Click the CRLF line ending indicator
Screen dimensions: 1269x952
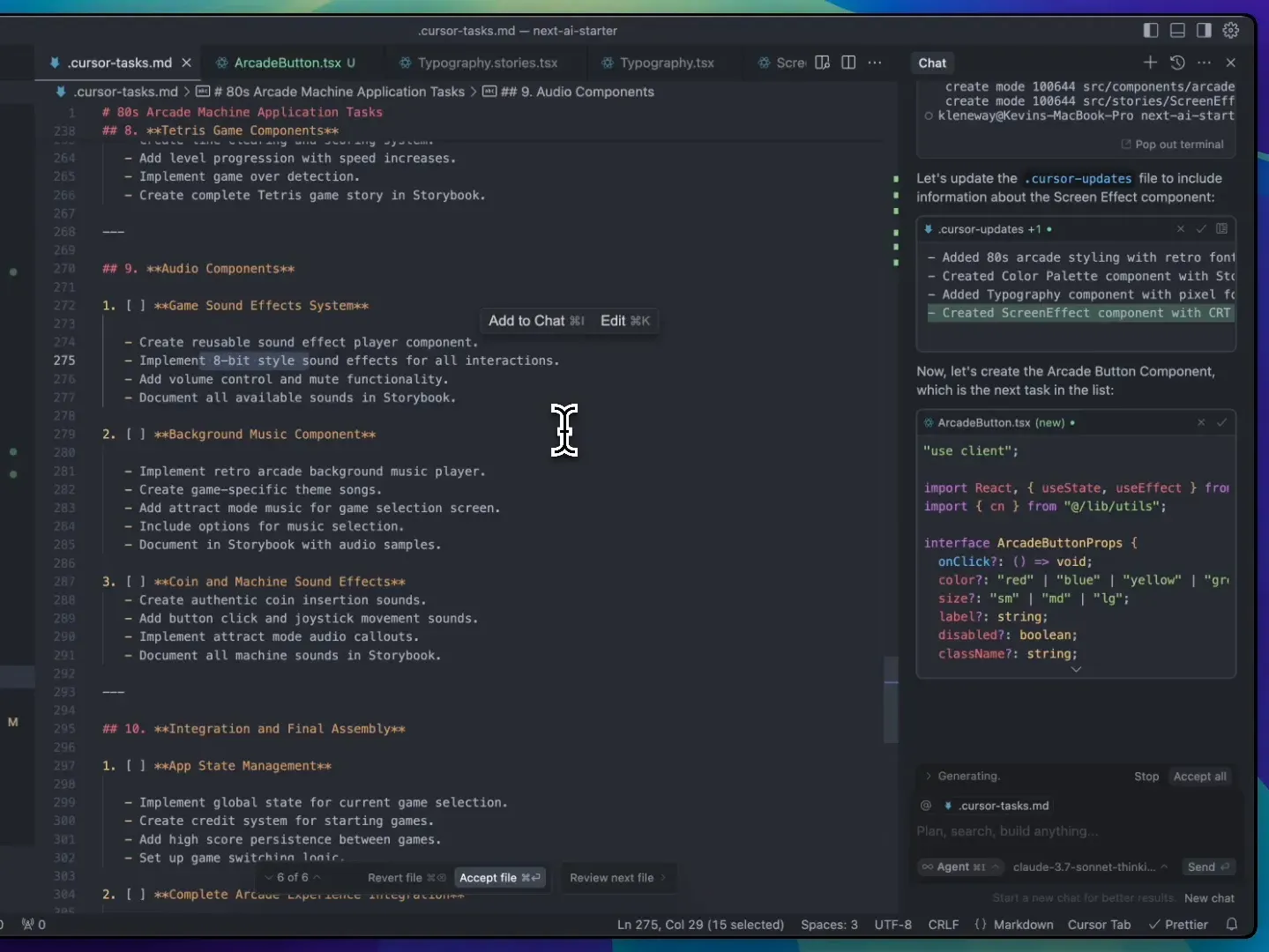click(943, 925)
